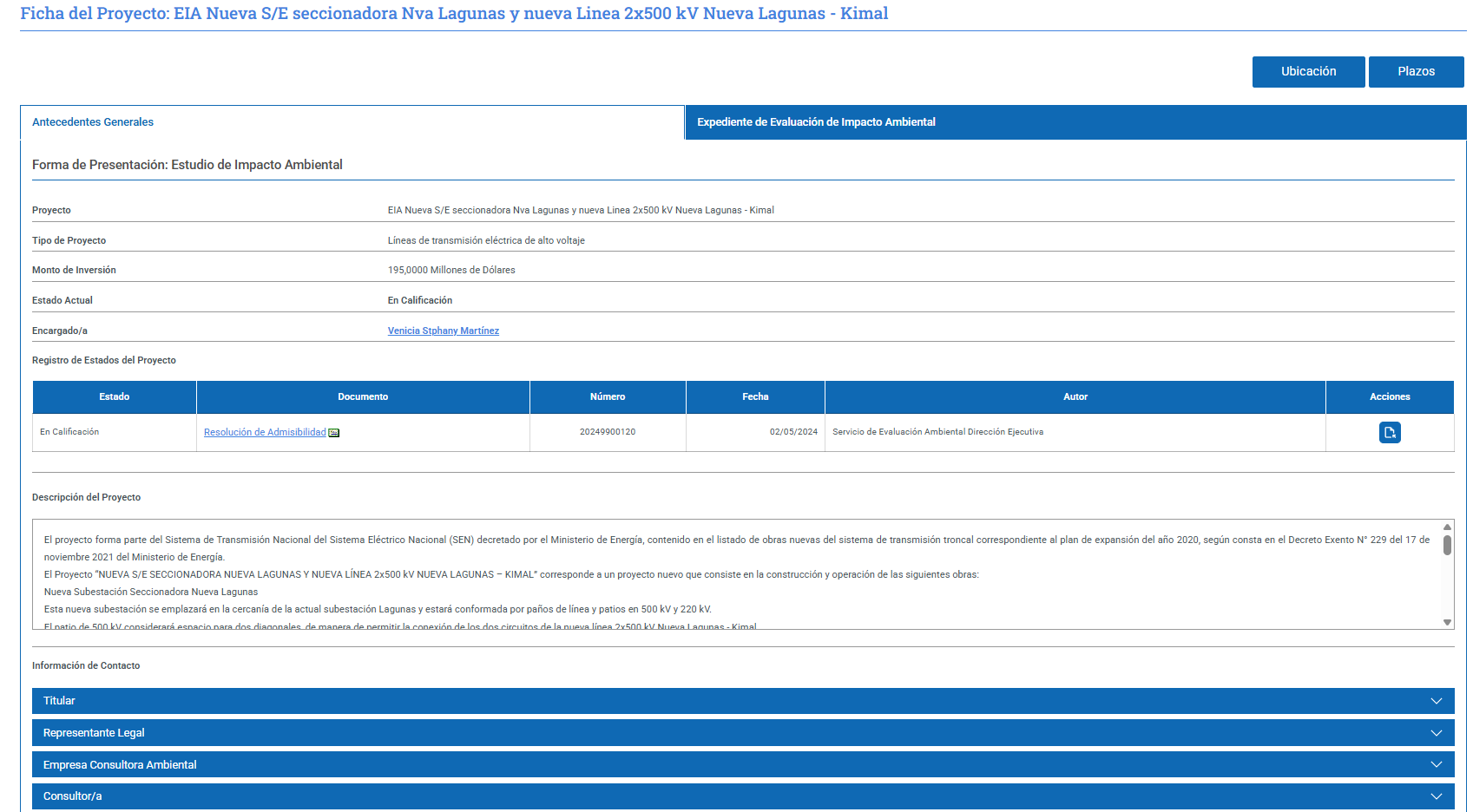
Task: Click the Autor column header
Action: click(x=1075, y=396)
